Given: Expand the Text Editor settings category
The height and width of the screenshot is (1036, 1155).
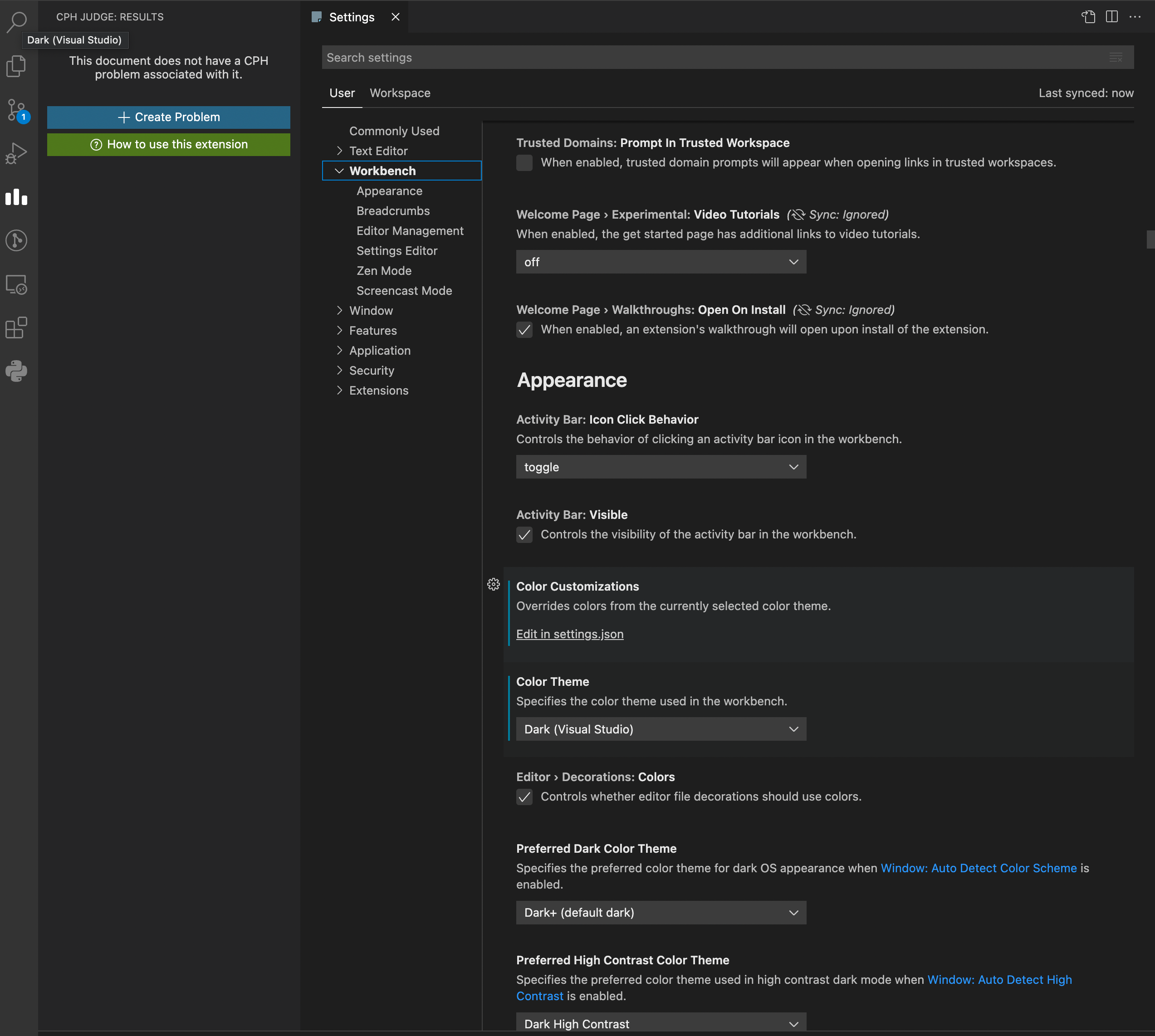Looking at the screenshot, I should coord(378,151).
